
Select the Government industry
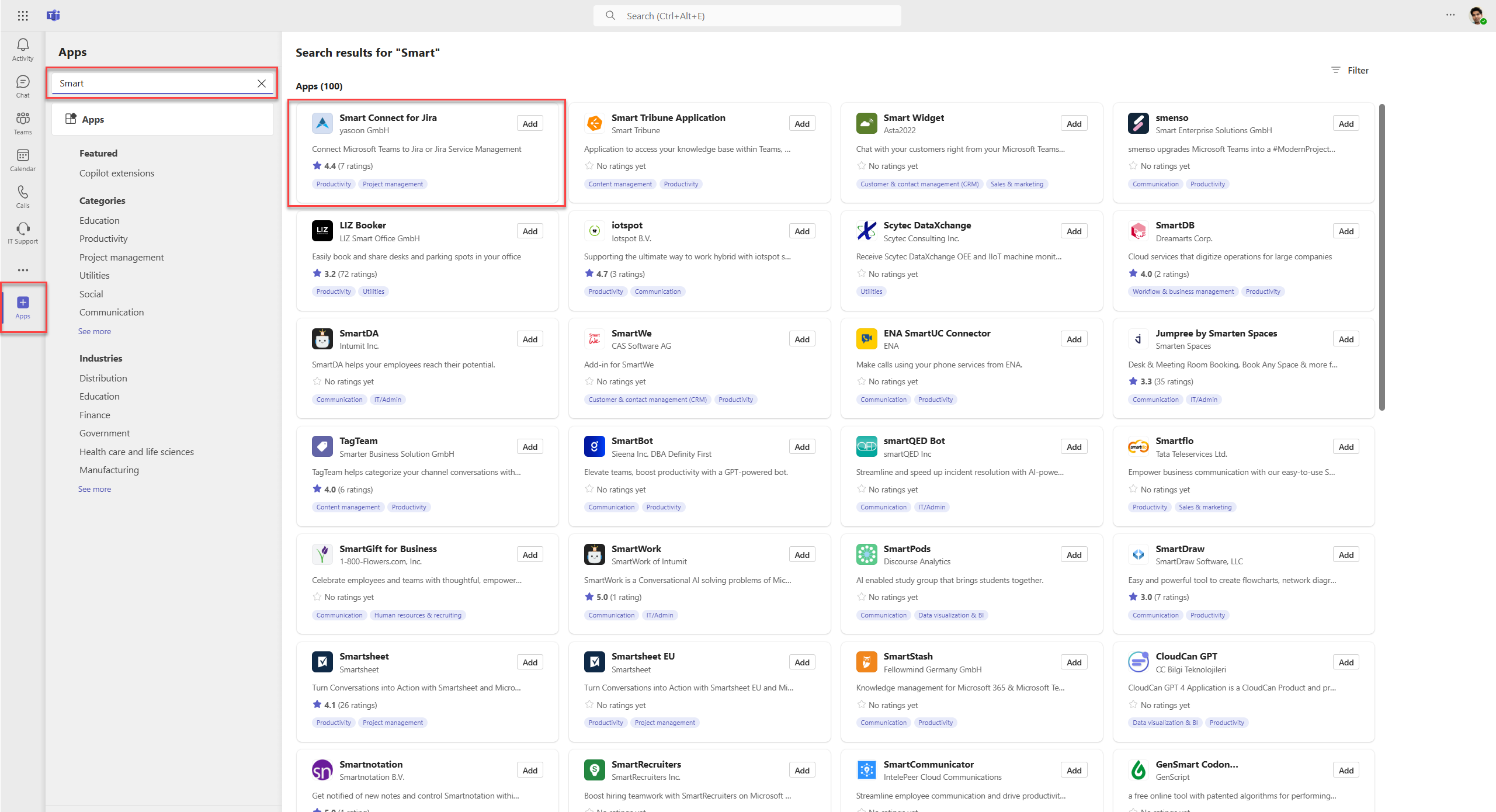pyautogui.click(x=105, y=433)
